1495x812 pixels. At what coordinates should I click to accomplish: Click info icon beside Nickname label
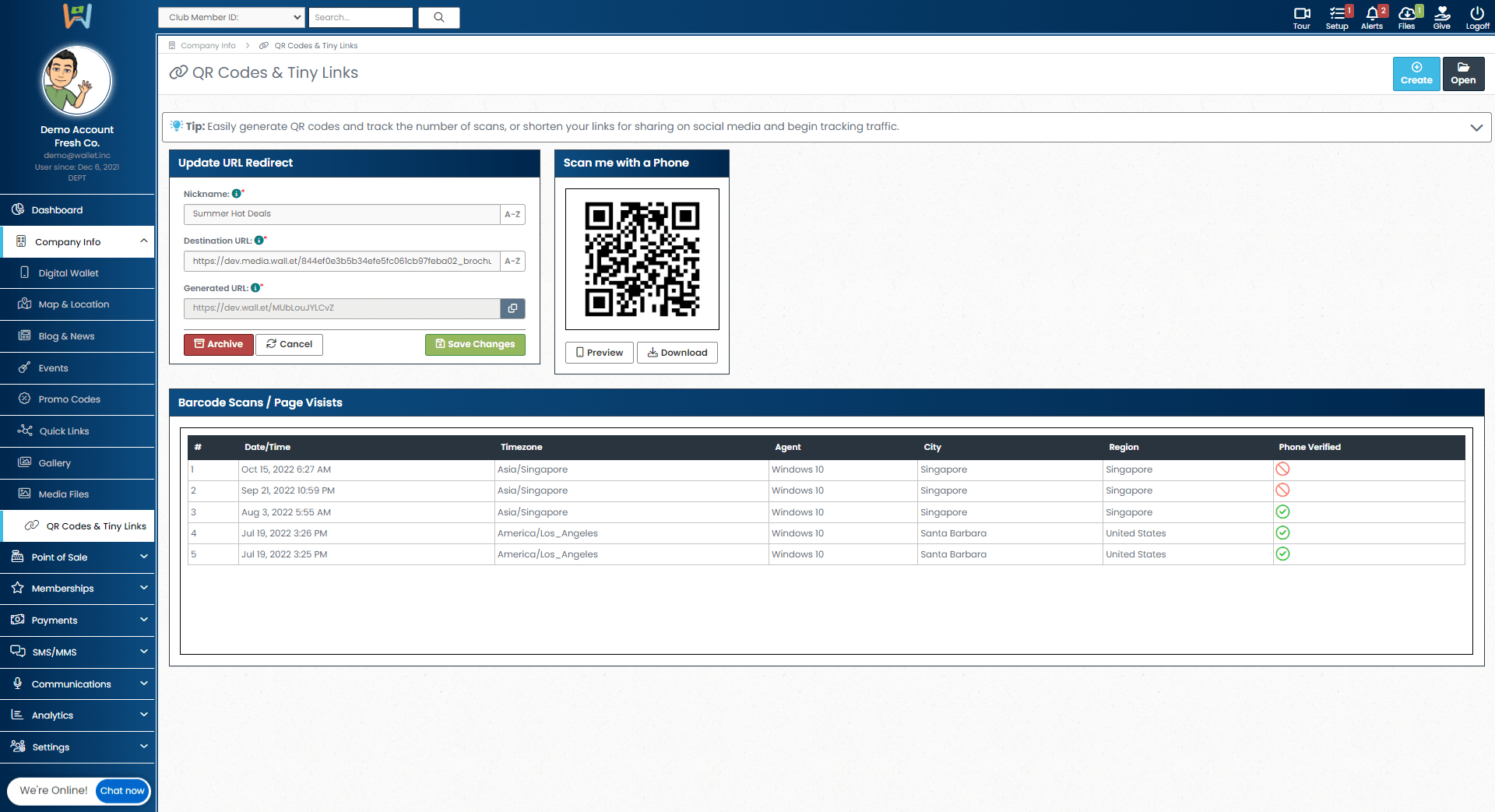237,194
